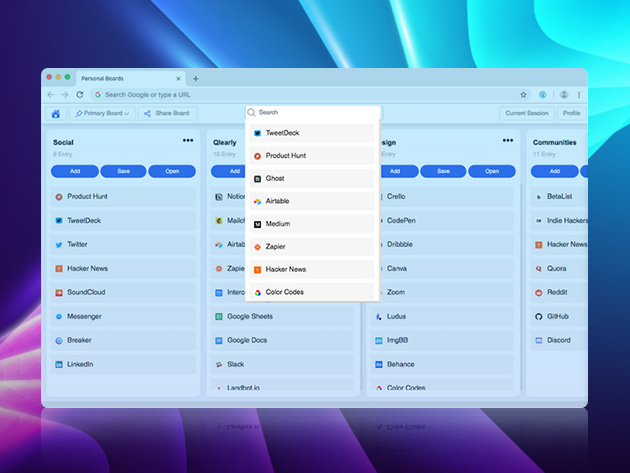Select Zapier in the search results
630x473 pixels.
[x=312, y=247]
